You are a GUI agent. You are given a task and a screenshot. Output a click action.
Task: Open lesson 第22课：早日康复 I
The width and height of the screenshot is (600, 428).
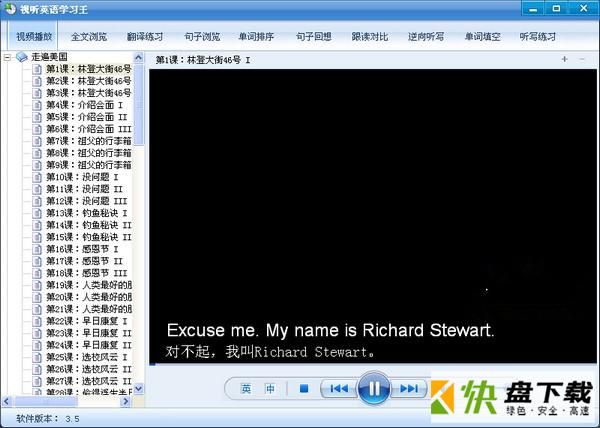pos(87,321)
